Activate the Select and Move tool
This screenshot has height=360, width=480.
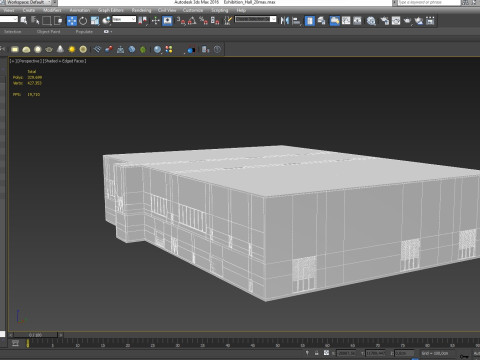click(72, 21)
